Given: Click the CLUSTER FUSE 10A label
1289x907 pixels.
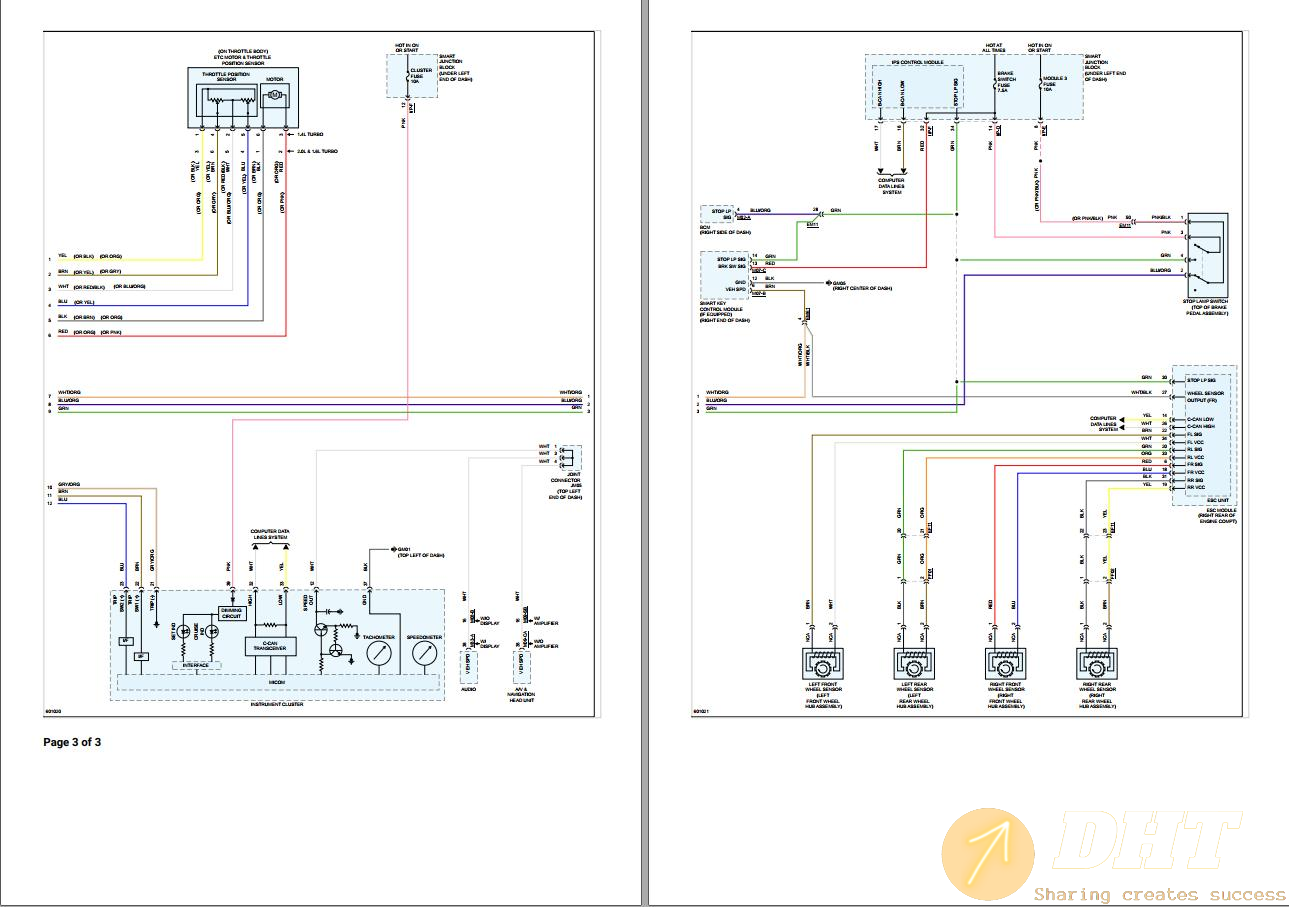Looking at the screenshot, I should point(421,76).
